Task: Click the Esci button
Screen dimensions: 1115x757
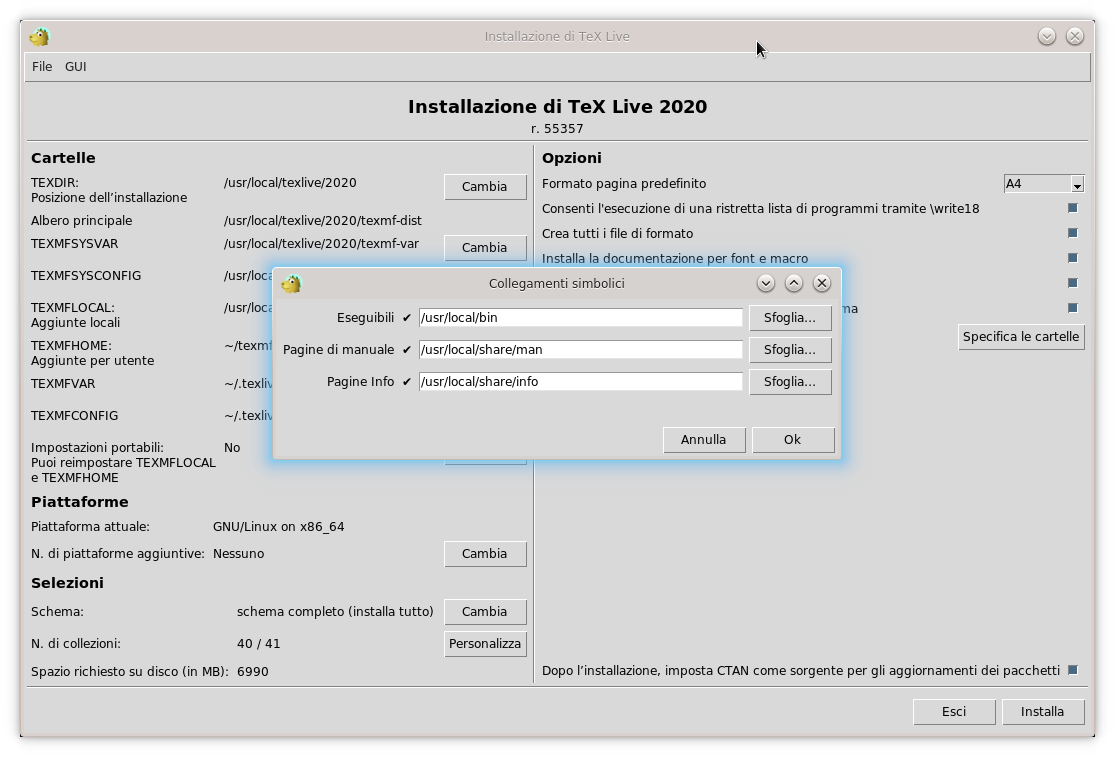Action: click(x=954, y=712)
